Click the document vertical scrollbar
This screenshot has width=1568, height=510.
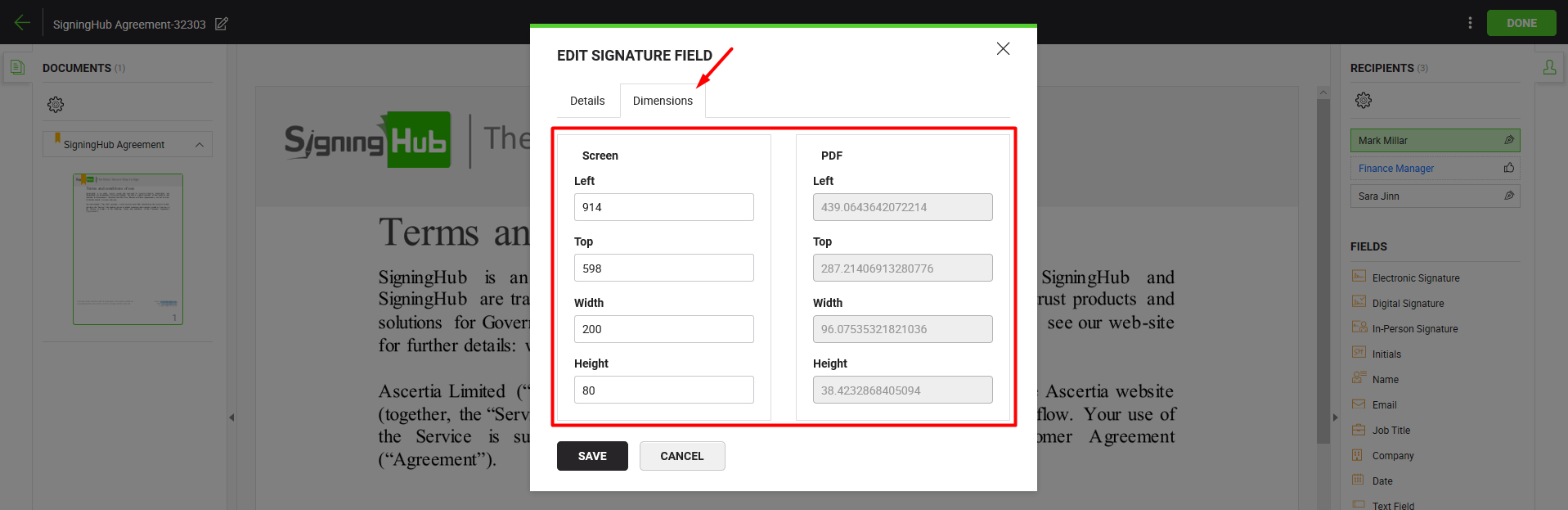click(x=1323, y=272)
